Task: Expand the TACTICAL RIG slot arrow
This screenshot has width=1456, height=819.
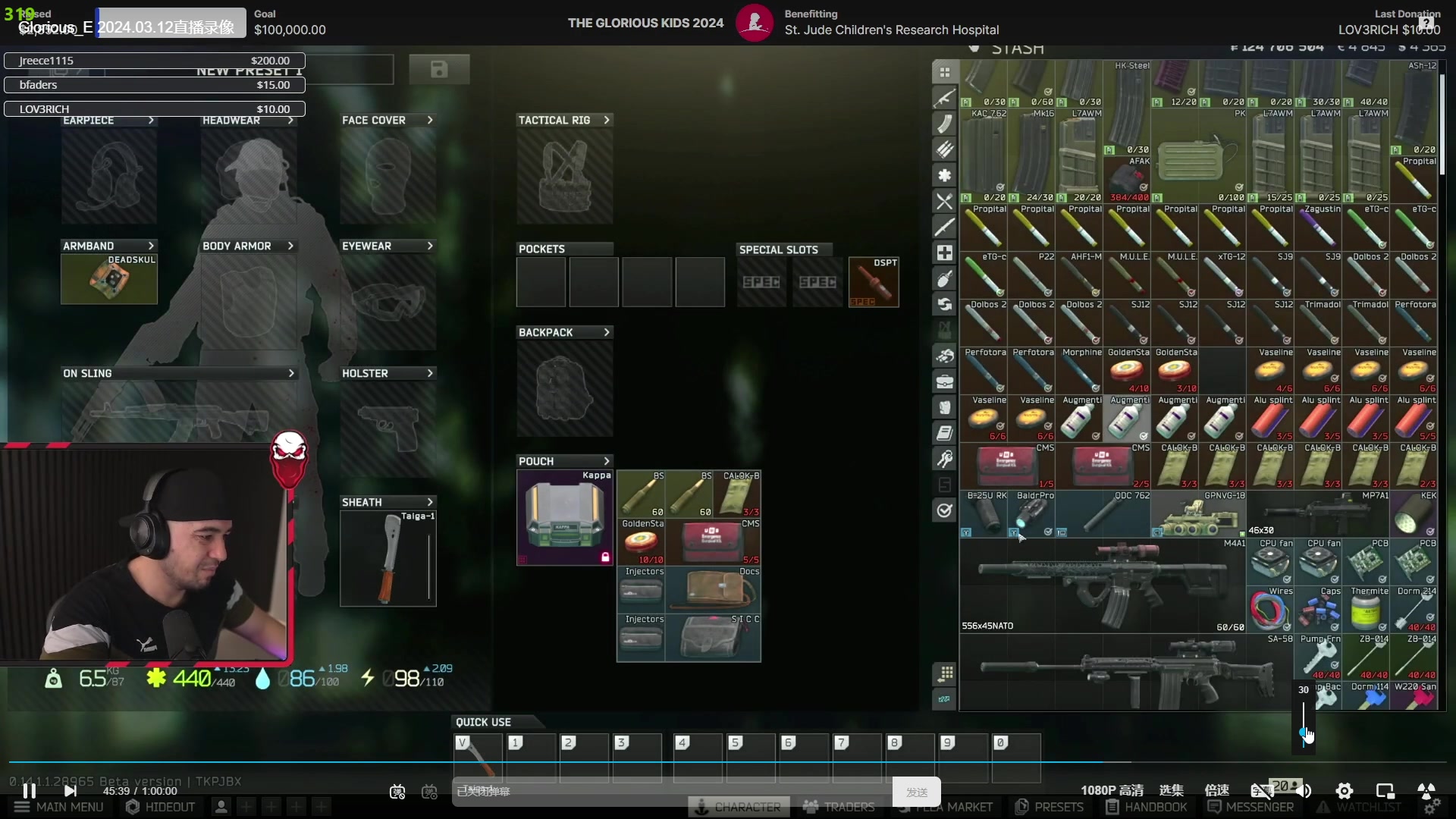Action: [x=607, y=120]
